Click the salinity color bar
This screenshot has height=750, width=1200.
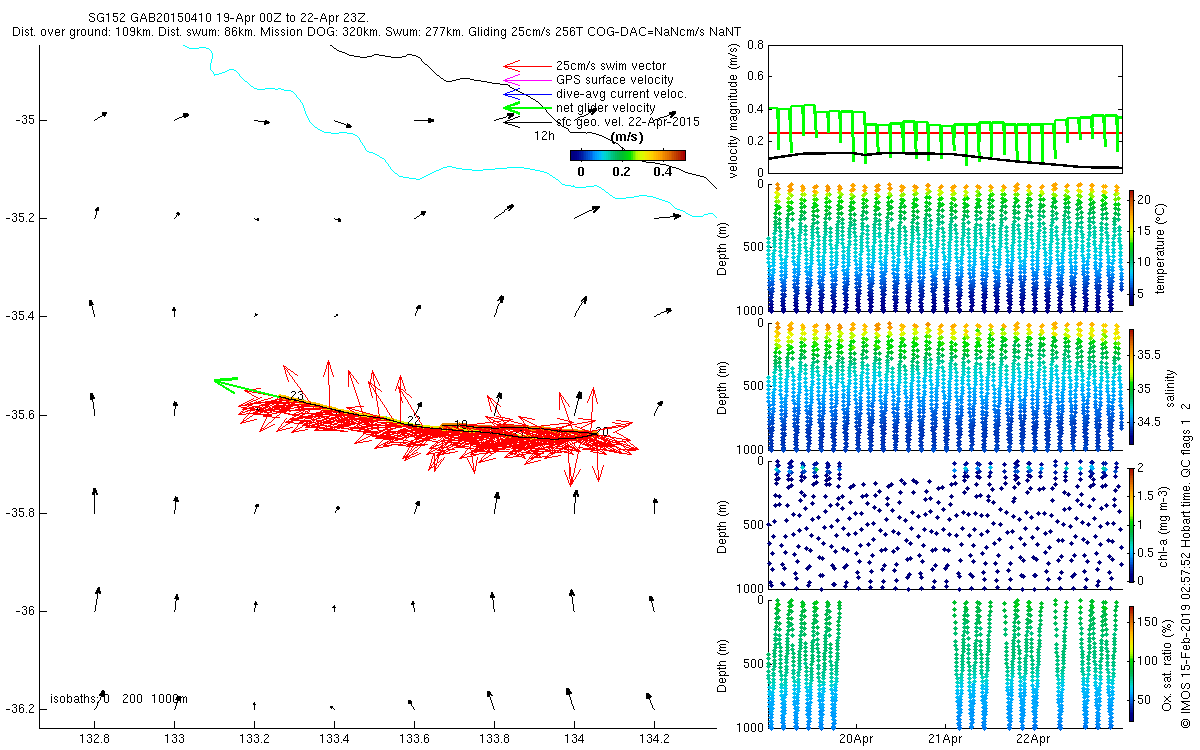pos(1131,386)
